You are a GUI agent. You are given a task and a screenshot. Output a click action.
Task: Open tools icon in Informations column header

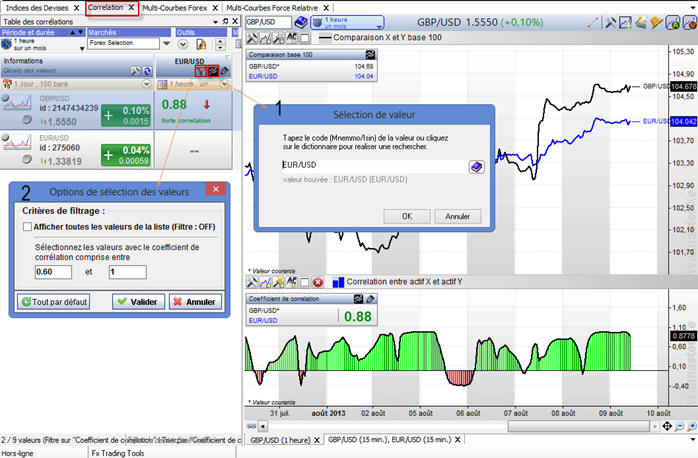point(135,71)
